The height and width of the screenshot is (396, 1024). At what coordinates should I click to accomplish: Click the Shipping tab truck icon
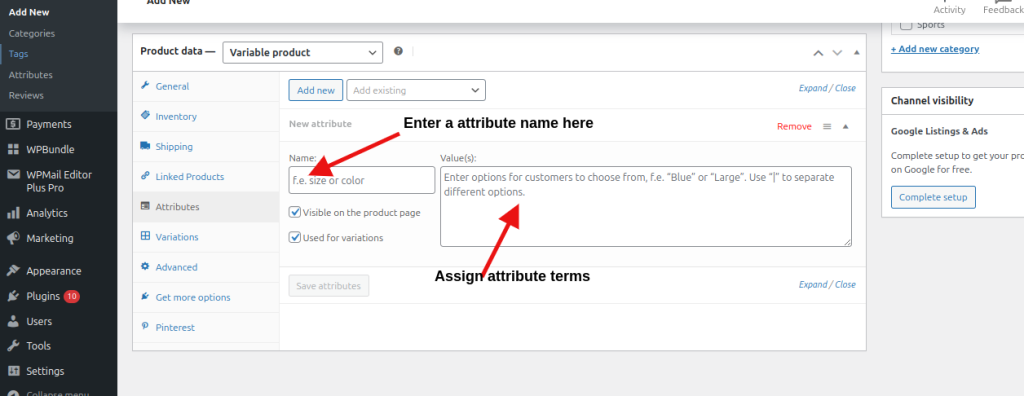145,146
